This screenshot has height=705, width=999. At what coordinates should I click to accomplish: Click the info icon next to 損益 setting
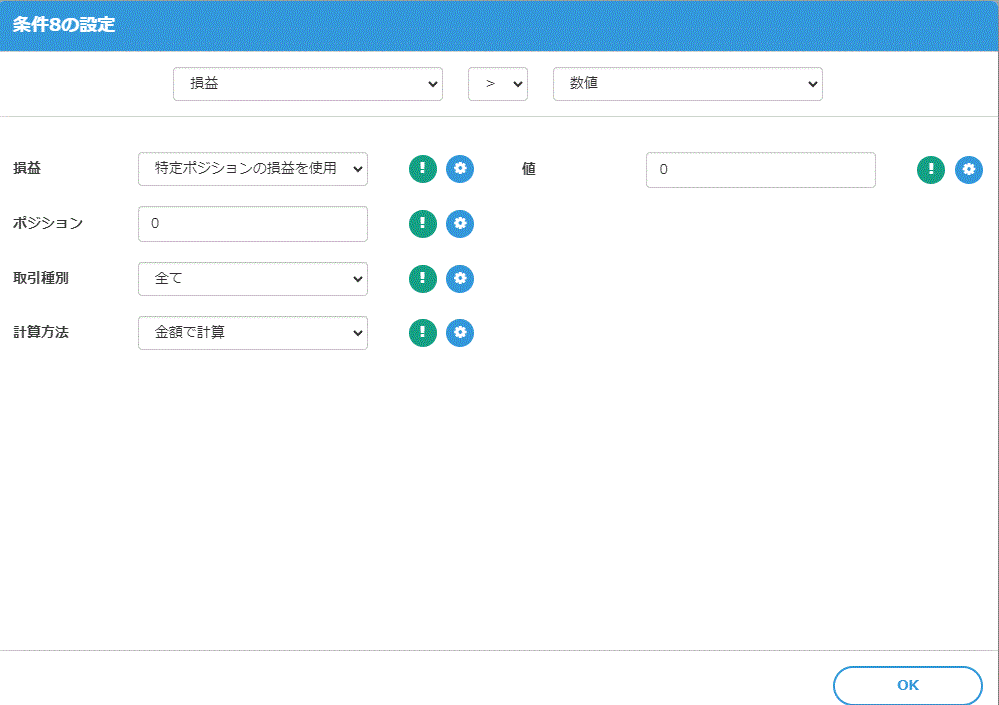click(422, 169)
